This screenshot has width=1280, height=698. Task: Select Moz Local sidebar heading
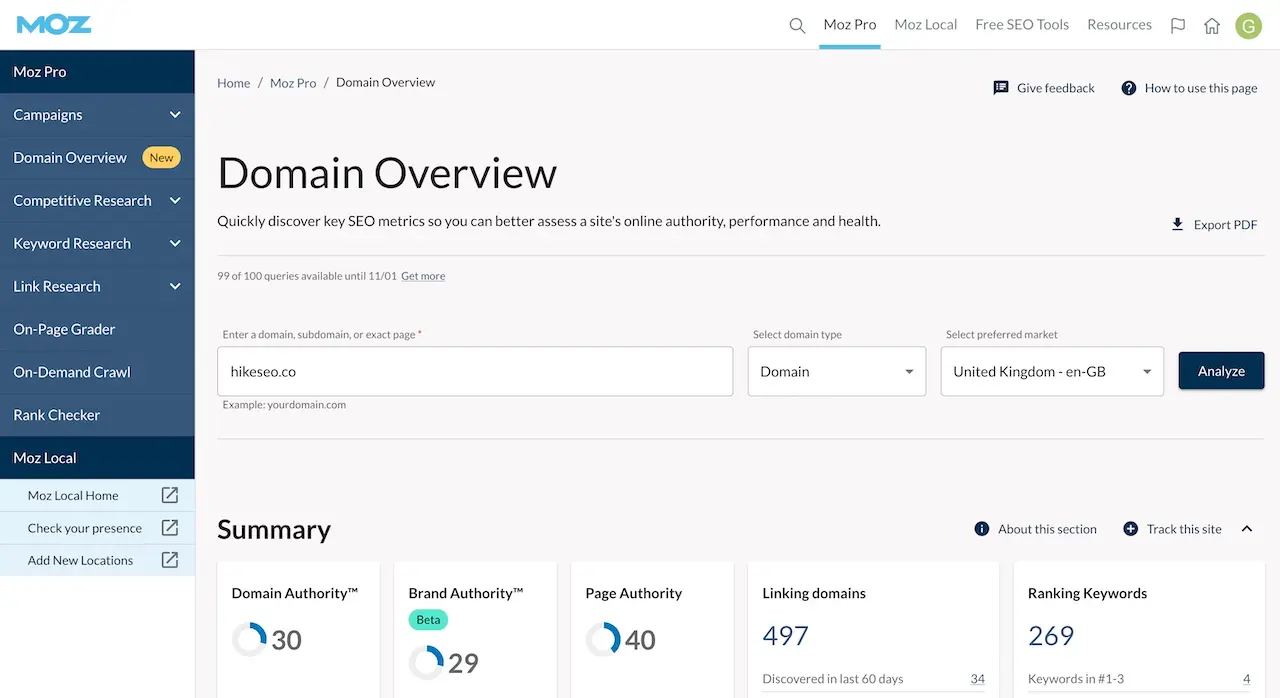(97, 458)
